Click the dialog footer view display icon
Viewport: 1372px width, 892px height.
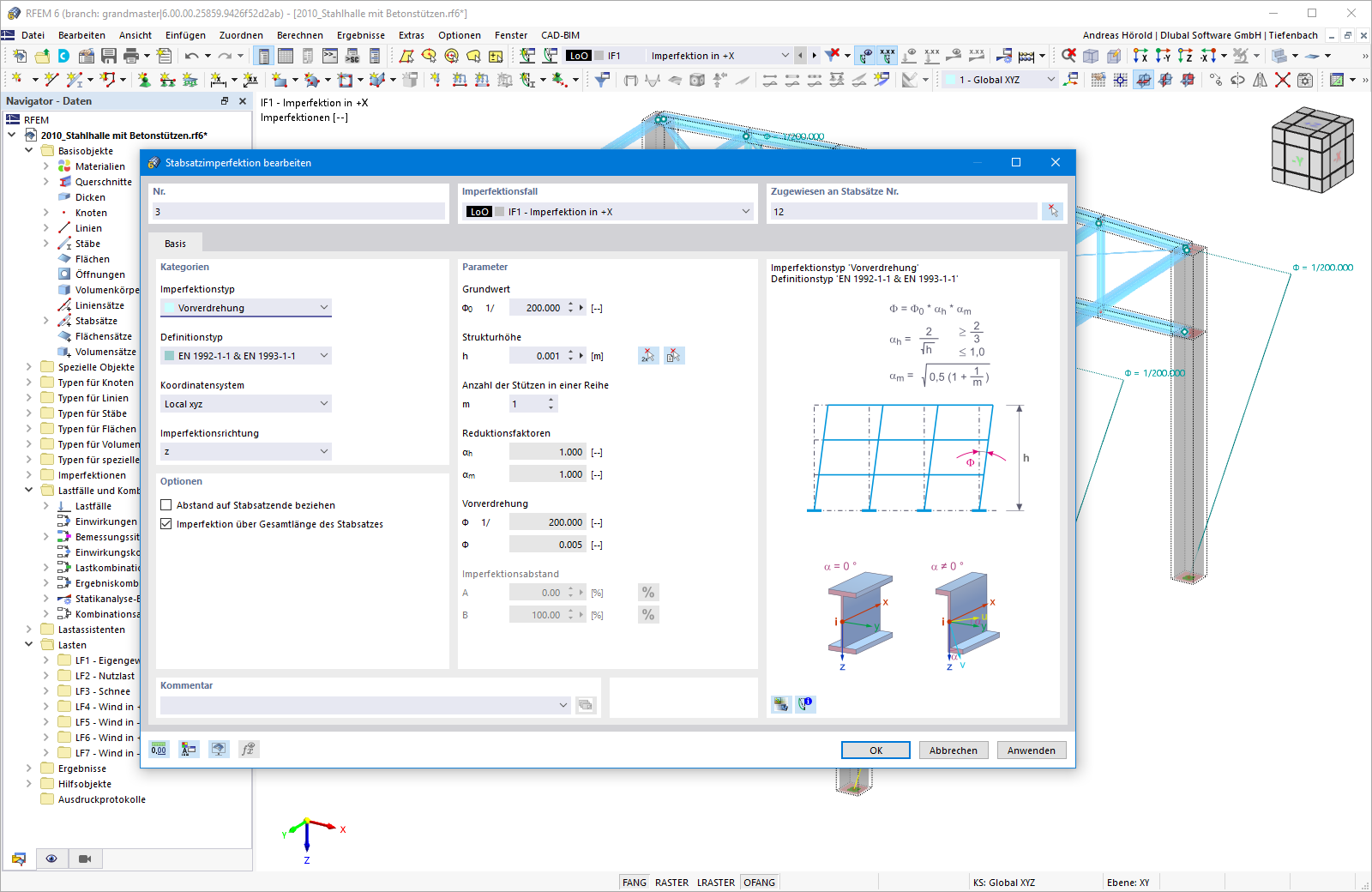pyautogui.click(x=219, y=749)
